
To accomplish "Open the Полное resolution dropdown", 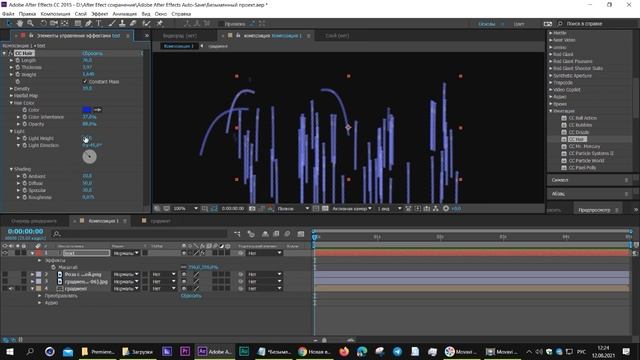I will (x=293, y=209).
